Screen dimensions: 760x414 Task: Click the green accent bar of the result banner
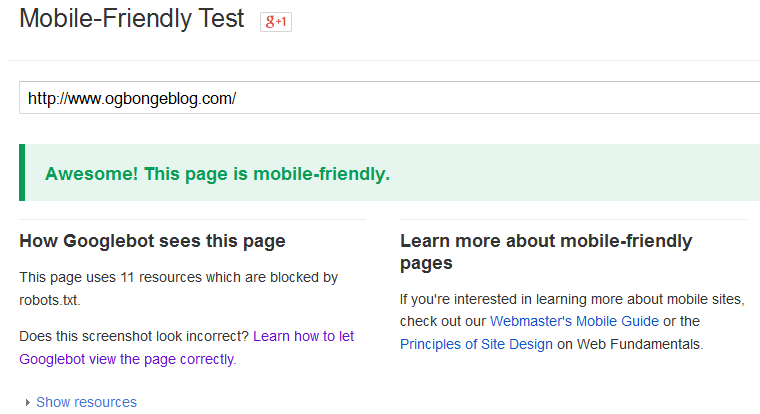[x=22, y=173]
